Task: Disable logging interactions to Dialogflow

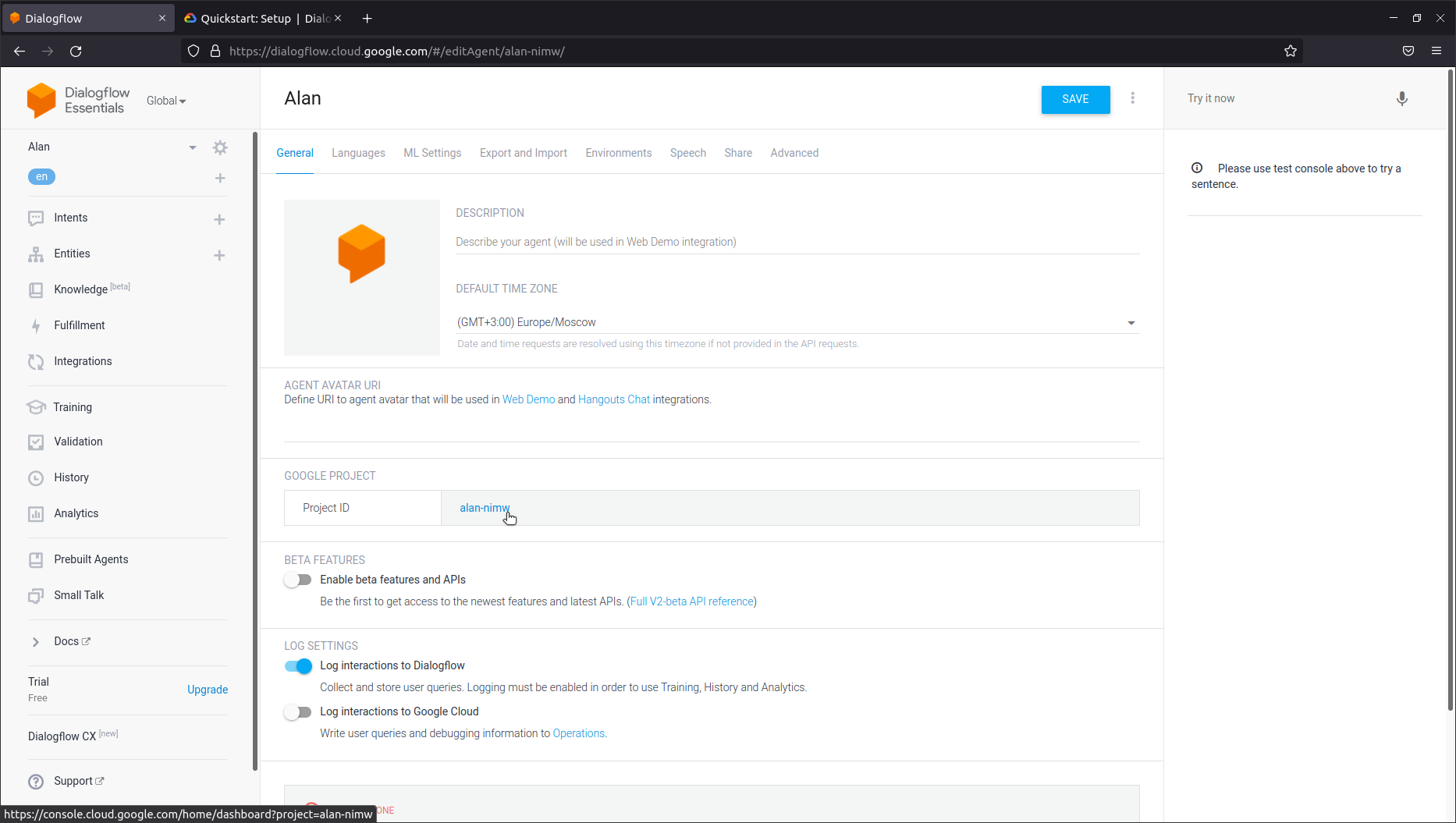Action: pyautogui.click(x=297, y=666)
